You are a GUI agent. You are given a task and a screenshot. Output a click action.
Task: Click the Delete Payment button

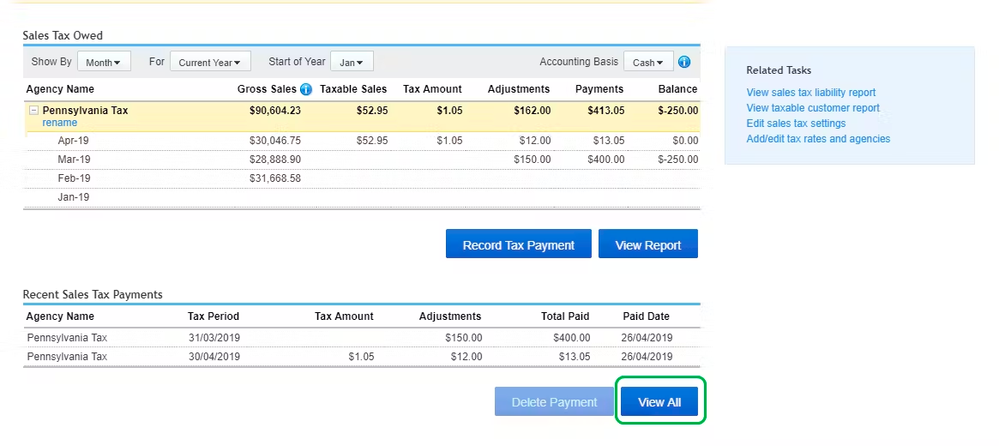554,402
